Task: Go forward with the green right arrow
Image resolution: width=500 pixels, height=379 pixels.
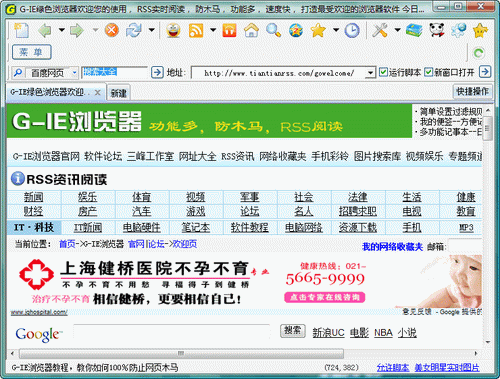Action: point(77,30)
